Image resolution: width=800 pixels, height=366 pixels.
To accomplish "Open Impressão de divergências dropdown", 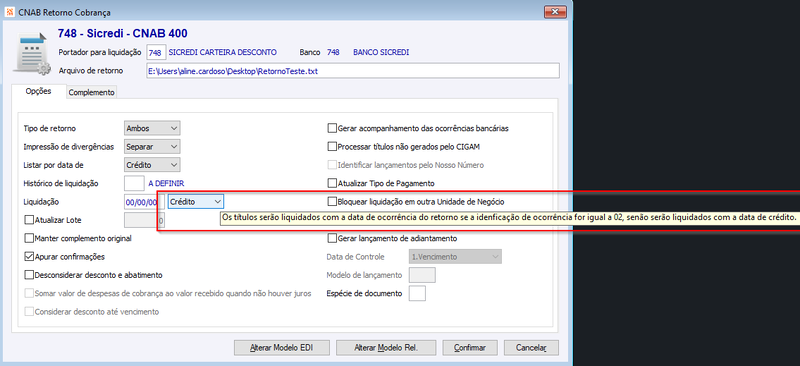I will coord(152,147).
